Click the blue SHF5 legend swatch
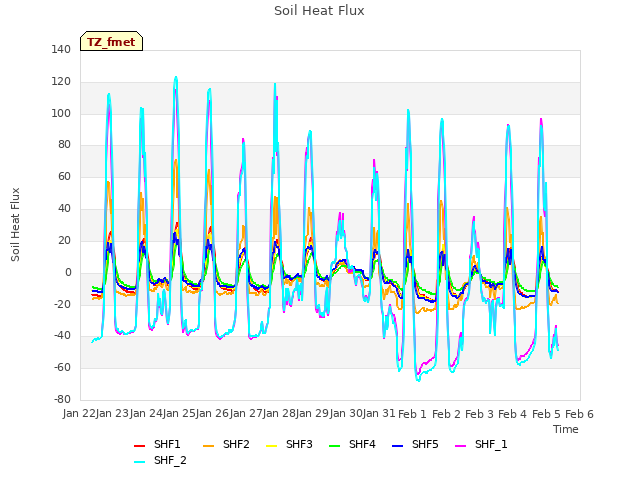The width and height of the screenshot is (640, 480). pos(398,445)
